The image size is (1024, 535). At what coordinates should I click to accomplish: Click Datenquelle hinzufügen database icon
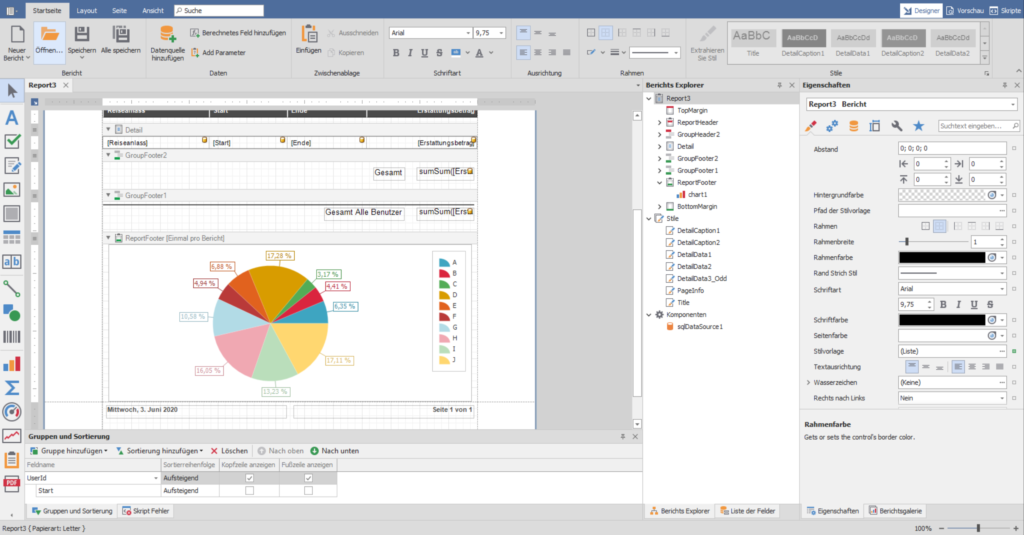tap(166, 36)
